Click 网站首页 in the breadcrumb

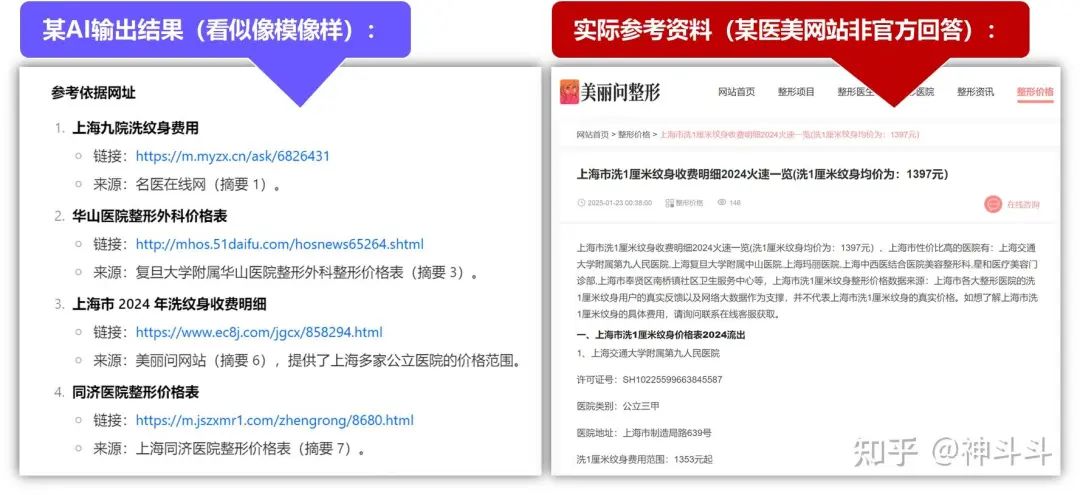[592, 134]
